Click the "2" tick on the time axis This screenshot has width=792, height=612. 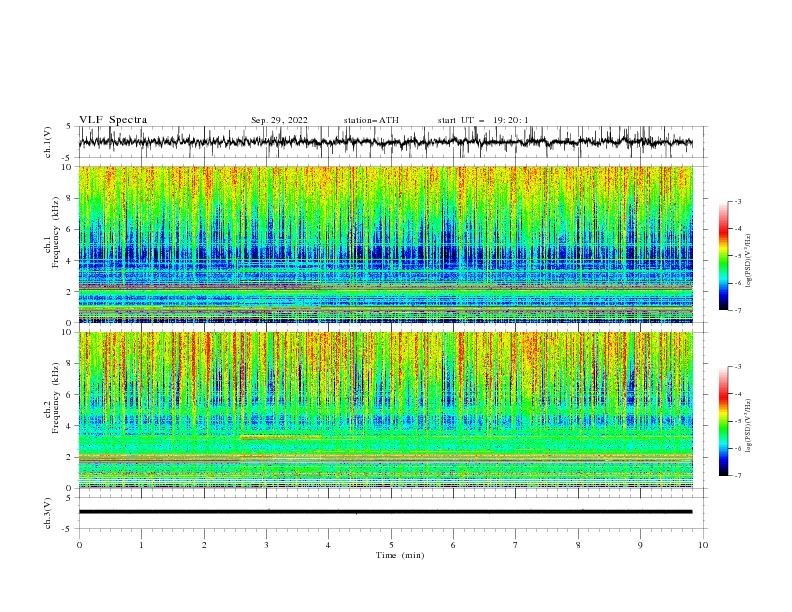[204, 545]
